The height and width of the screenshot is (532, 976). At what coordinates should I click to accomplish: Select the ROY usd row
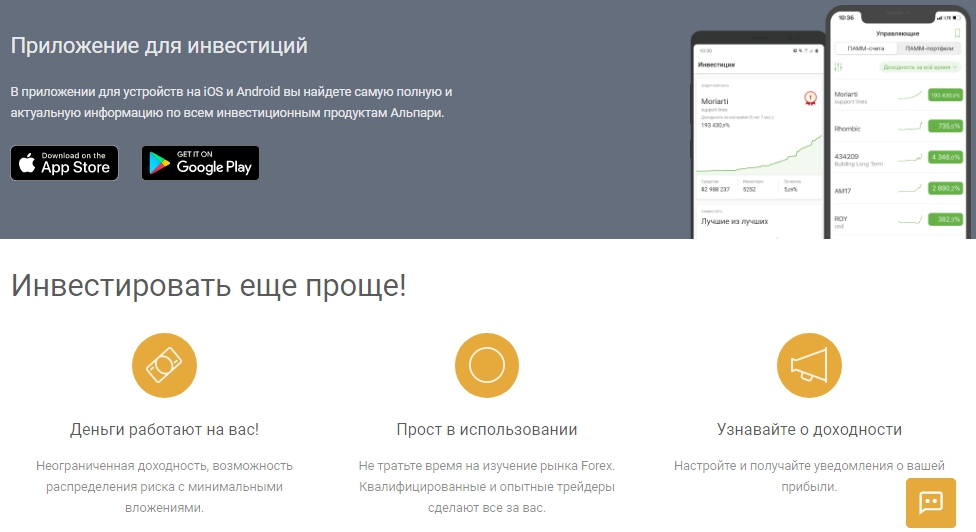coord(898,220)
